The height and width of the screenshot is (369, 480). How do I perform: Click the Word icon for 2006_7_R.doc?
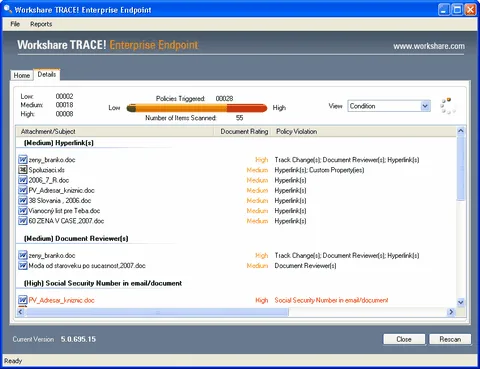23,180
